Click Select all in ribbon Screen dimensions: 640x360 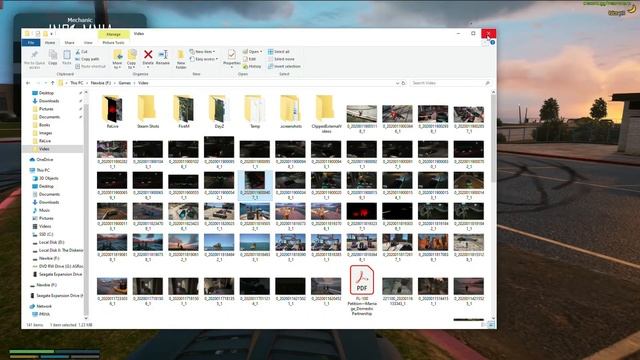tap(279, 52)
